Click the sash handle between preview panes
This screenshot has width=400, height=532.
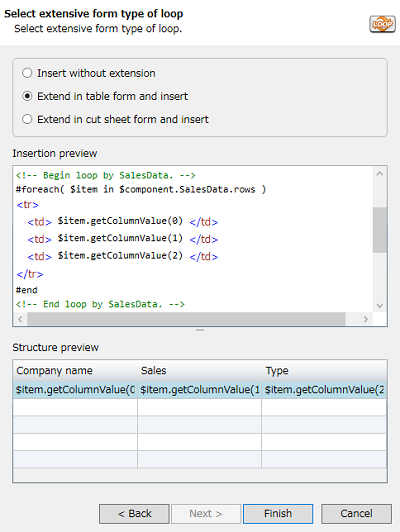[200, 330]
